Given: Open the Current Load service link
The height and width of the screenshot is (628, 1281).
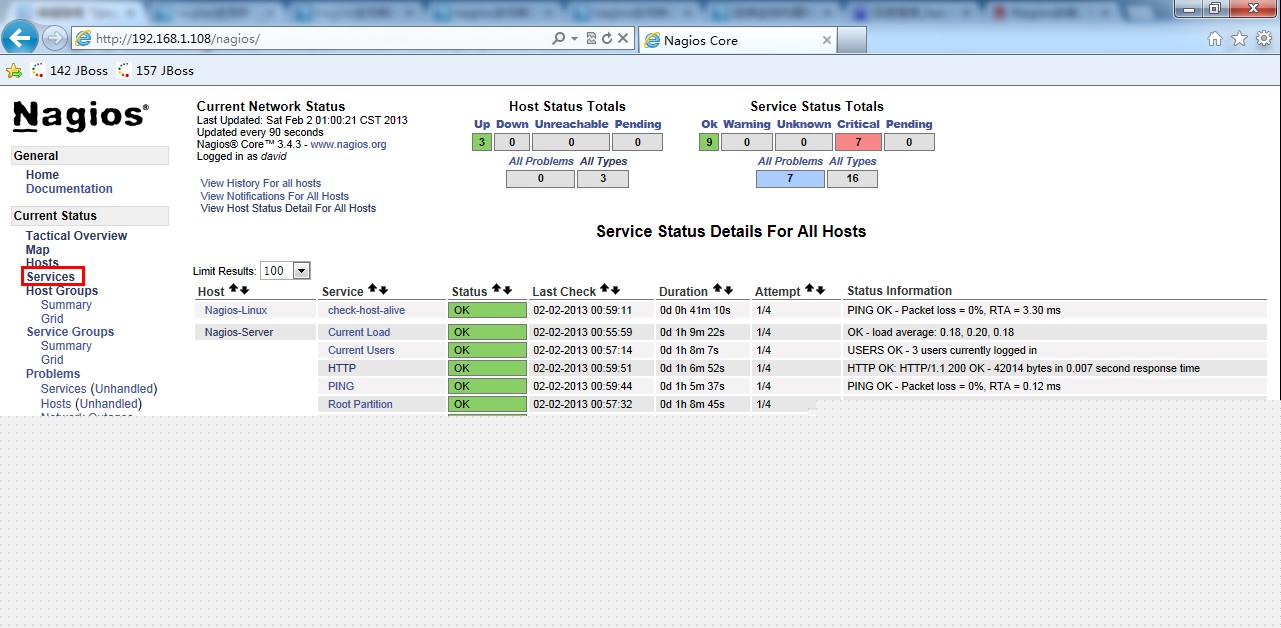Looking at the screenshot, I should coord(359,333).
